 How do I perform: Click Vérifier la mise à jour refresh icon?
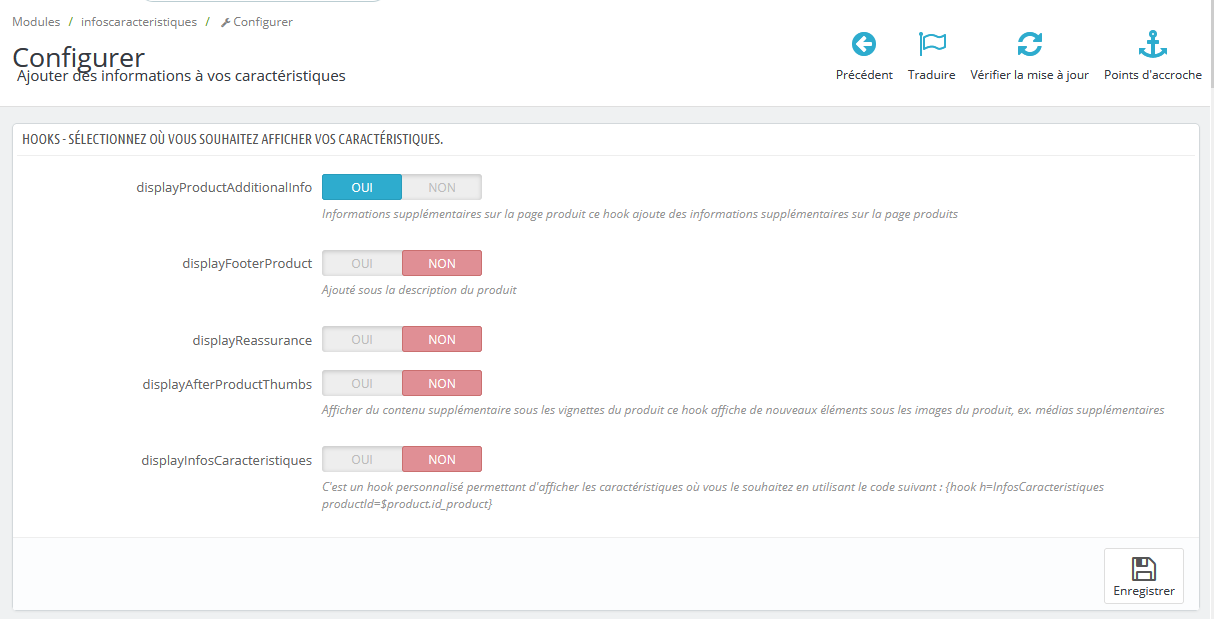point(1029,44)
